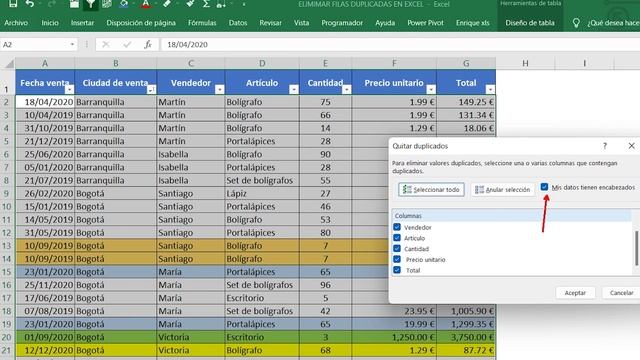Switch to the Fórmulas tab
This screenshot has width=640, height=360.
[202, 23]
